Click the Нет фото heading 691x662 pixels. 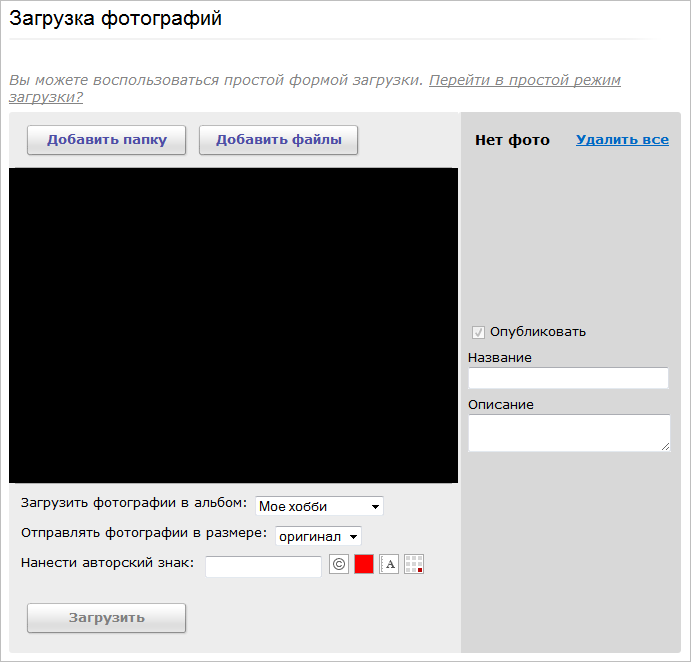click(x=512, y=140)
